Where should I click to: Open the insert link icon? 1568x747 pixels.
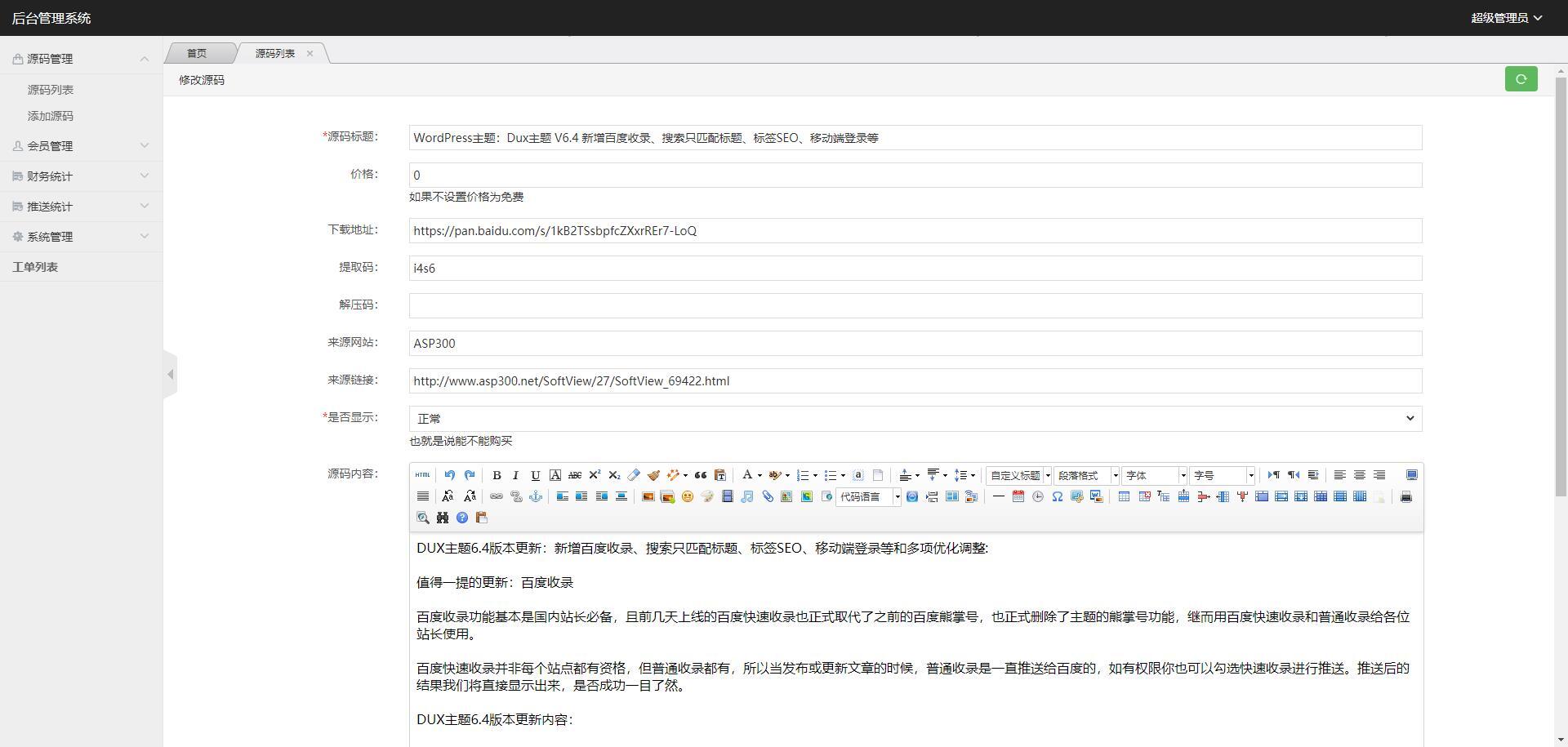pos(497,496)
